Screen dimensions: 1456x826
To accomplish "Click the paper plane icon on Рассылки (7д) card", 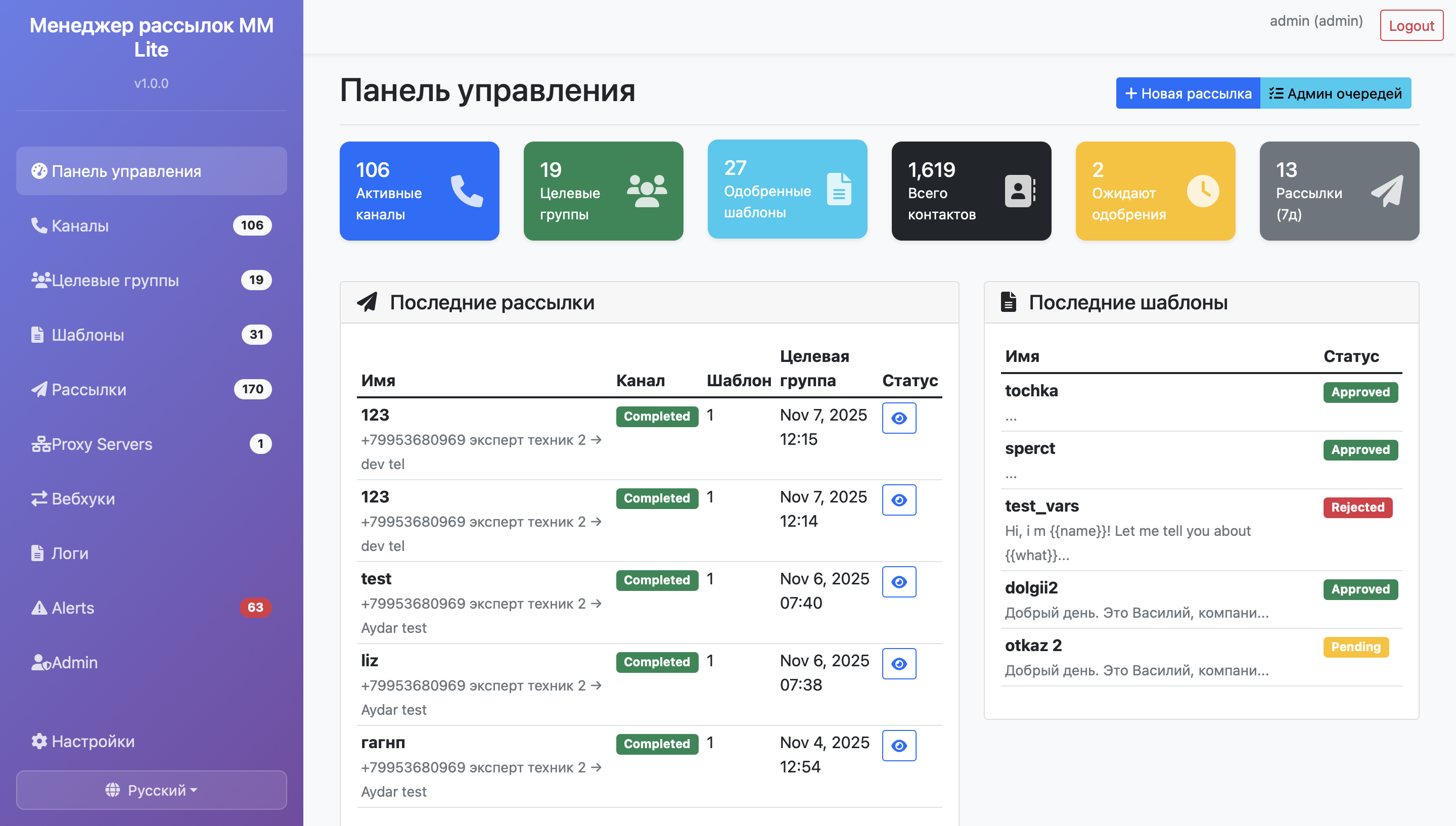I will tap(1387, 191).
